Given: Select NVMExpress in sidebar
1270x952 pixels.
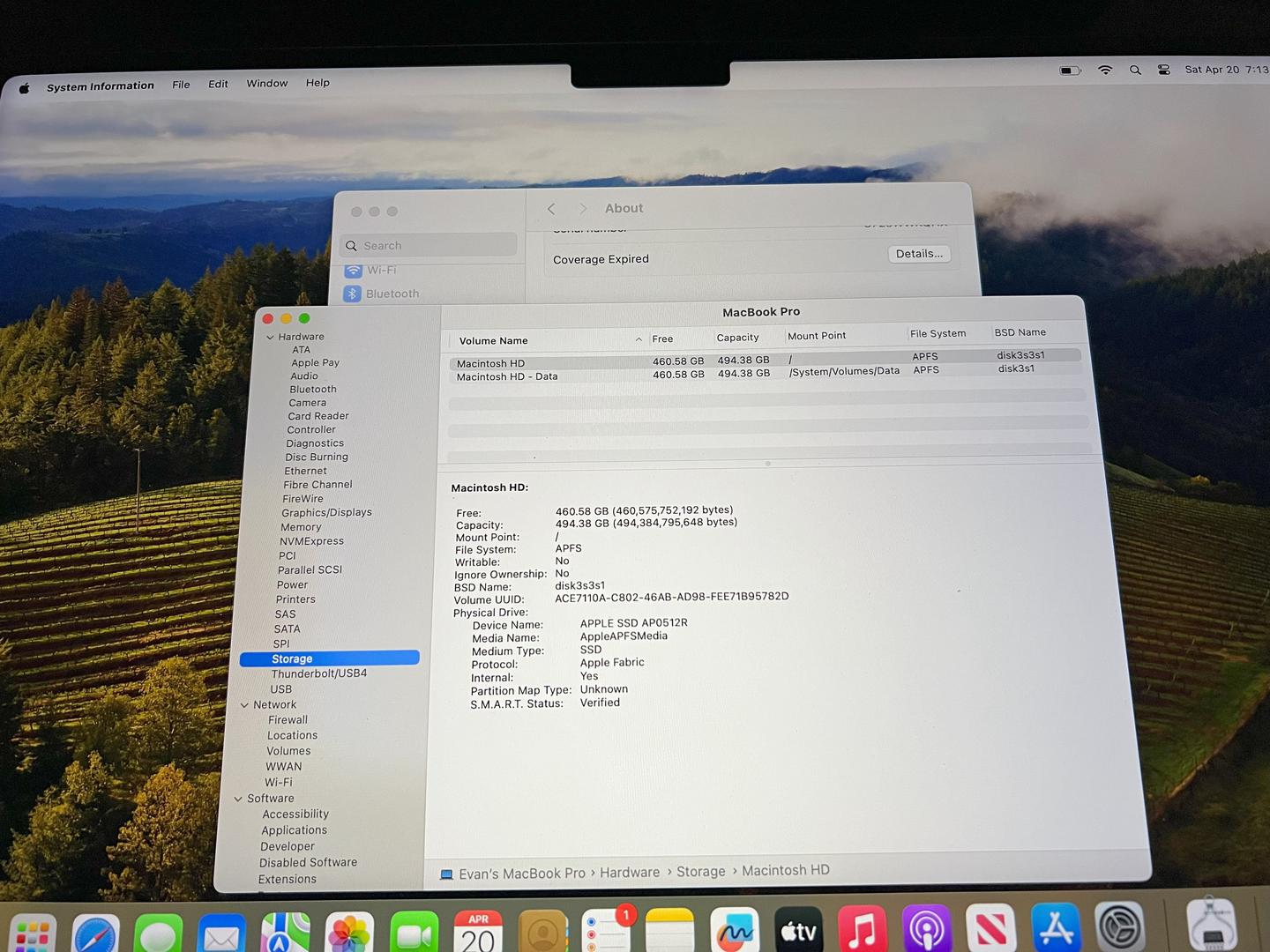Looking at the screenshot, I should 311,541.
